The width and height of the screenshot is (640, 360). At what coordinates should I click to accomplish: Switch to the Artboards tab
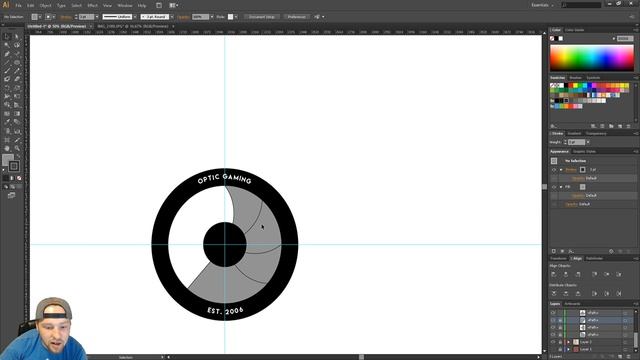[x=572, y=304]
